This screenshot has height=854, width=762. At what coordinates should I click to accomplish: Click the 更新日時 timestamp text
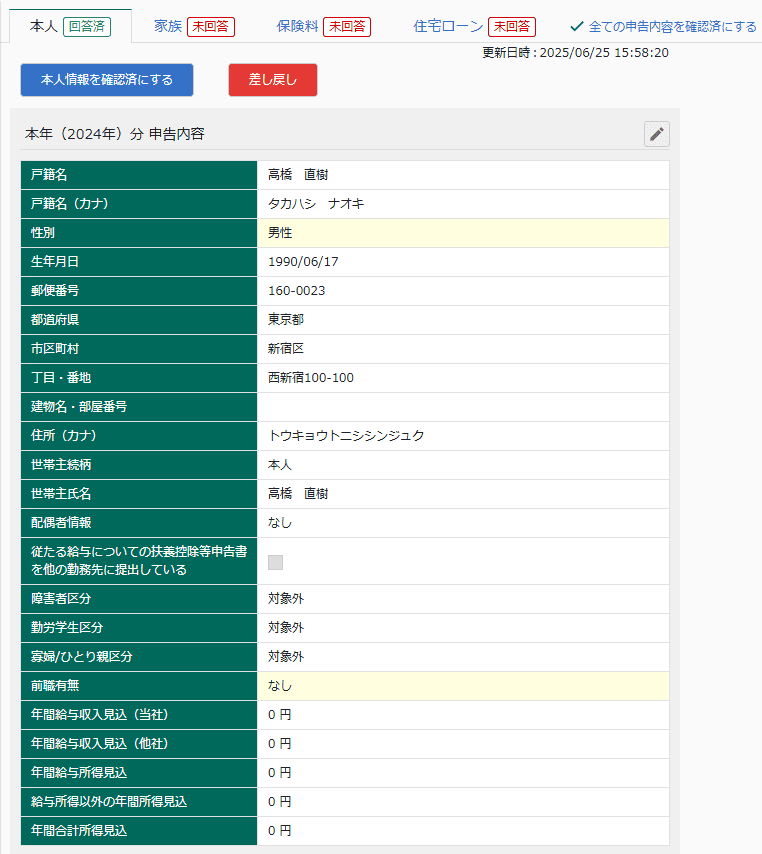pyautogui.click(x=576, y=53)
